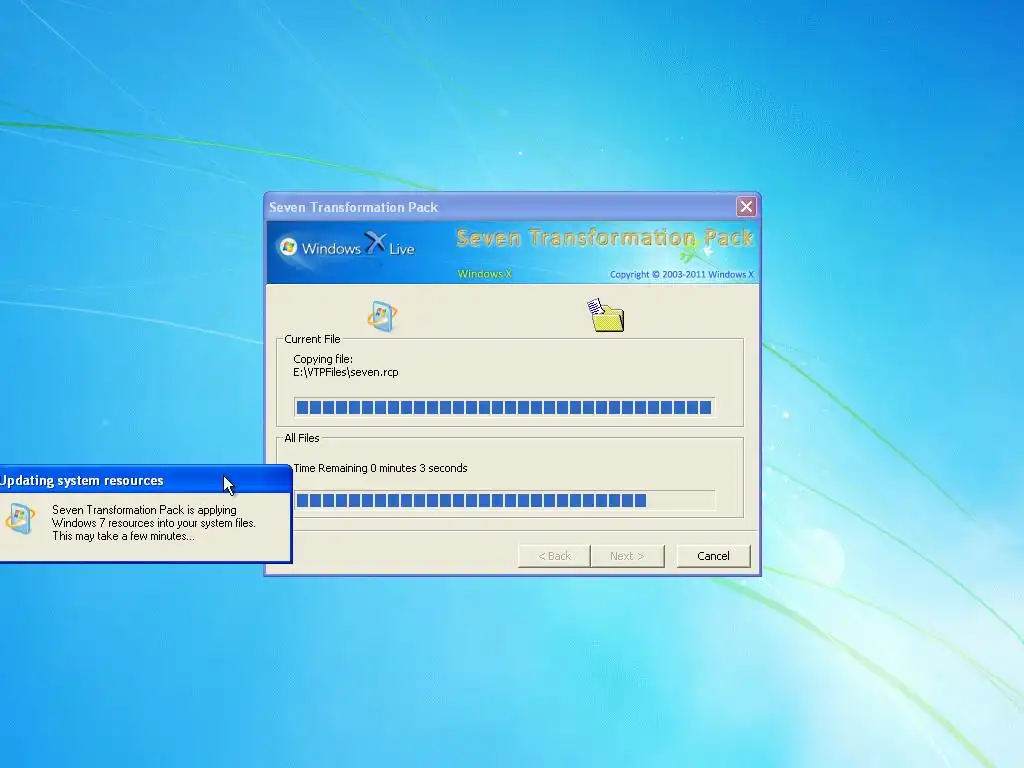
Task: Click the disabled Back button
Action: pos(554,556)
